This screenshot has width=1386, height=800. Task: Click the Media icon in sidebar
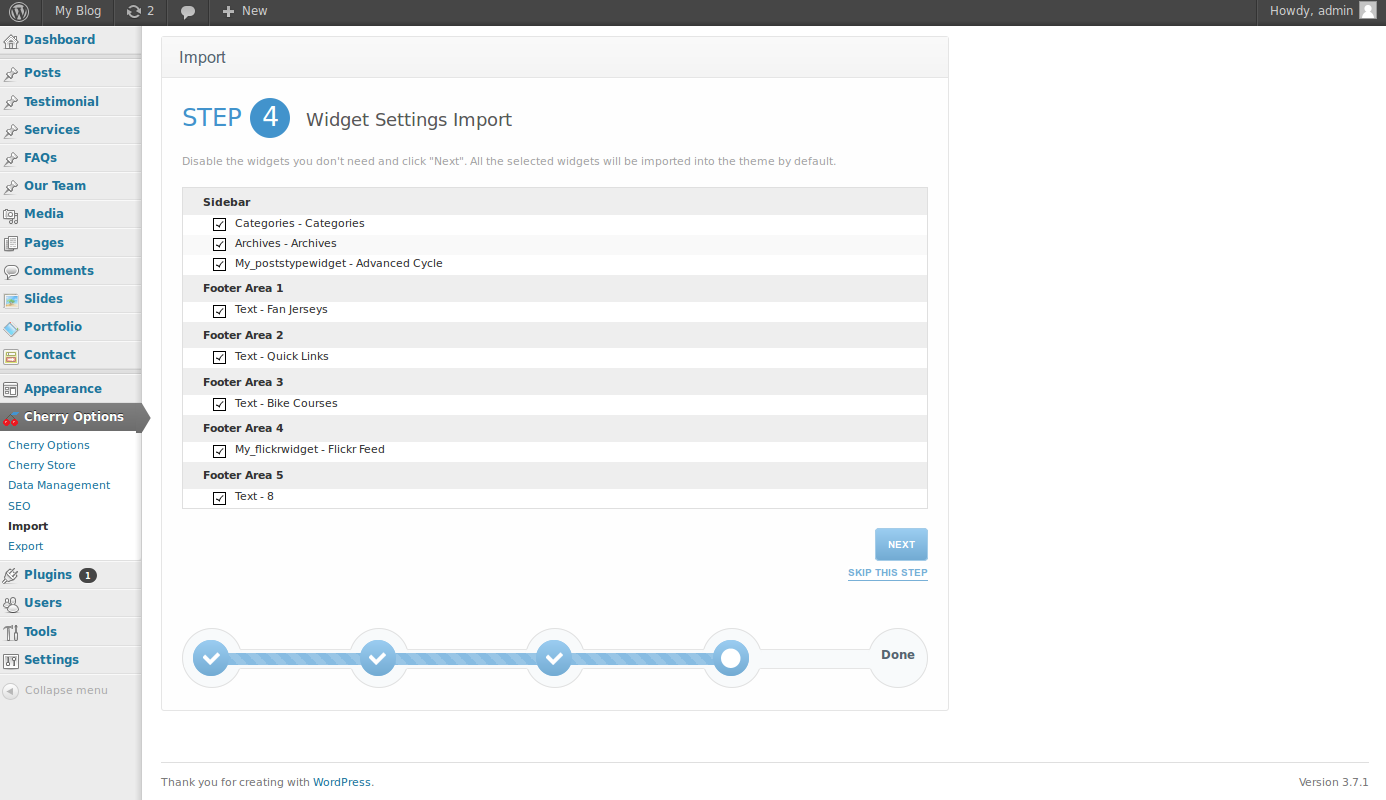pyautogui.click(x=11, y=215)
